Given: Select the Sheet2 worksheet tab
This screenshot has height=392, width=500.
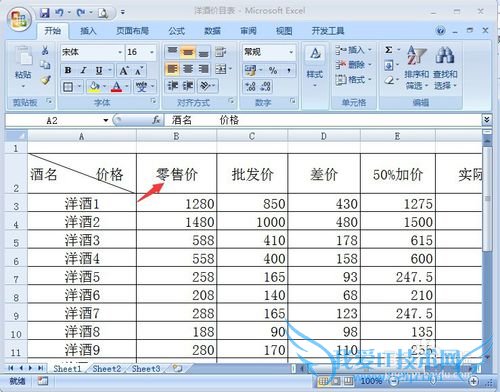Looking at the screenshot, I should pos(107,369).
